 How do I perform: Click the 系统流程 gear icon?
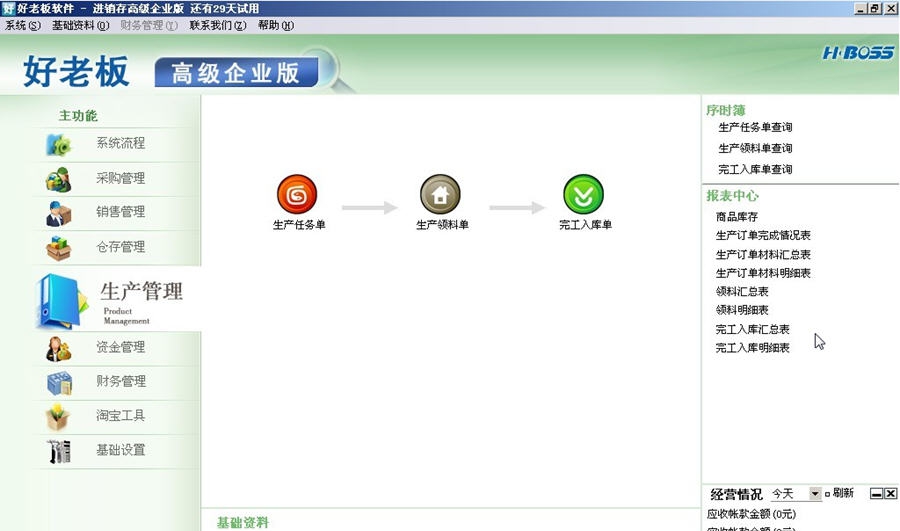coord(58,145)
